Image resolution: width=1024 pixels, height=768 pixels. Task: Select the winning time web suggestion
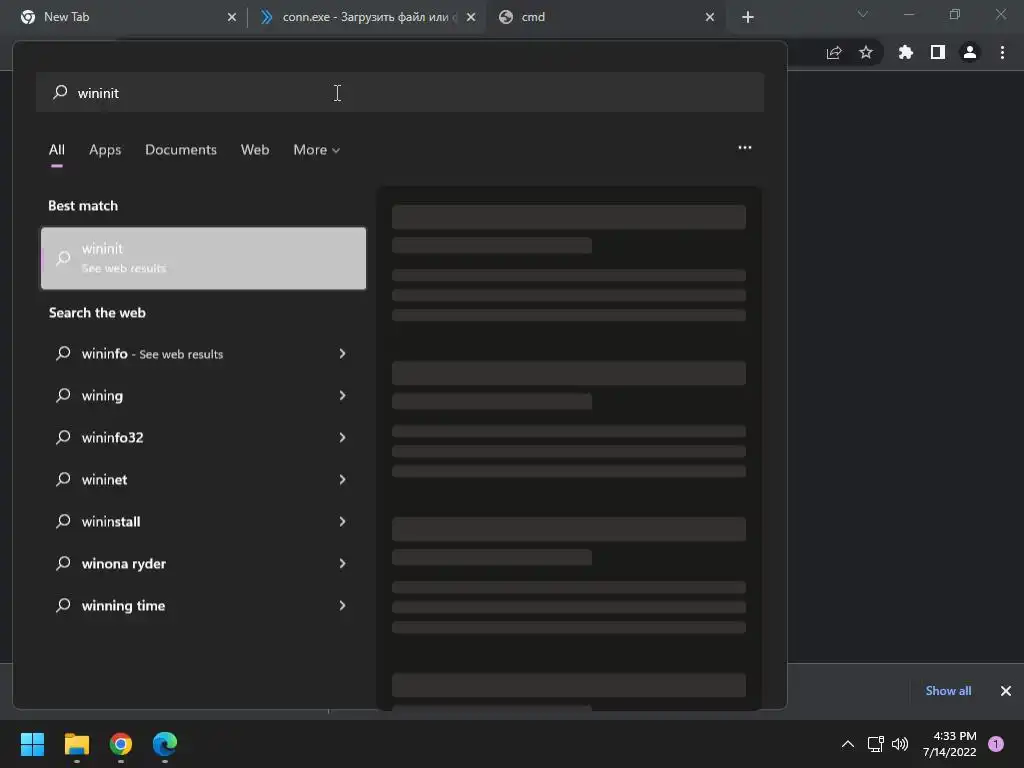203,605
